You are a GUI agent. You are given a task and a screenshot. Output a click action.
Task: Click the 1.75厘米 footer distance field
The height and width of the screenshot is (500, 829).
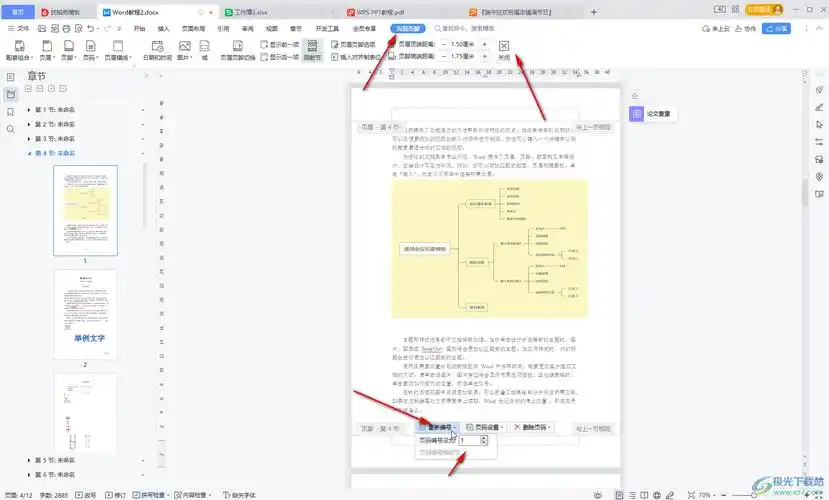463,56
